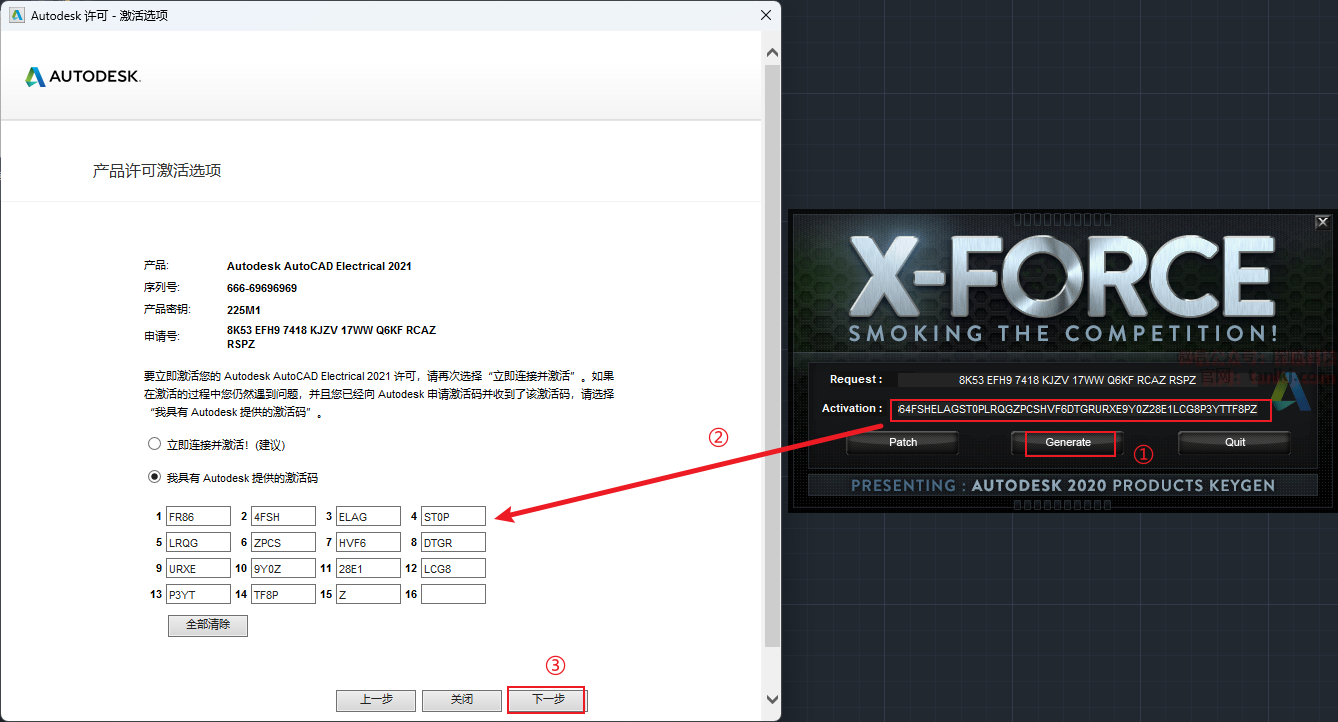This screenshot has width=1338, height=722.
Task: Click the product name Autodesk AutoCAD Electrical 2021
Action: pos(319,267)
